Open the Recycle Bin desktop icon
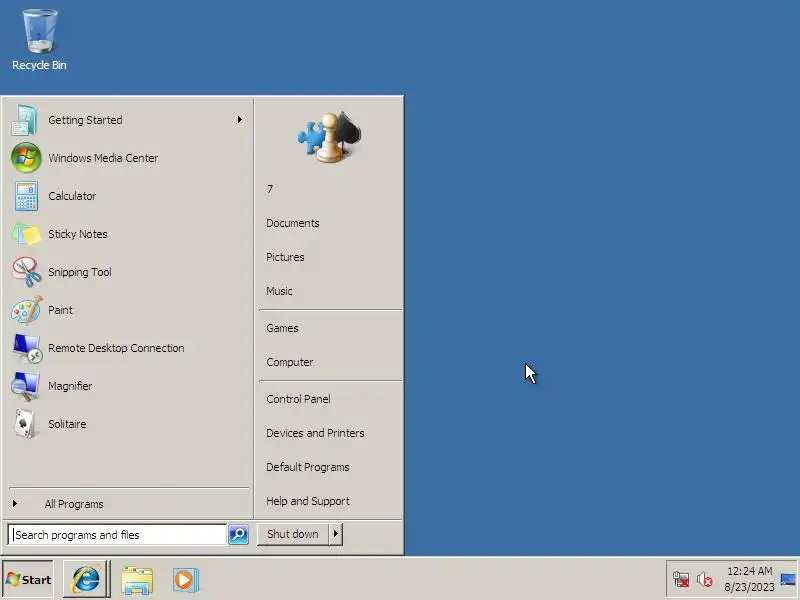This screenshot has height=600, width=800. 39,40
